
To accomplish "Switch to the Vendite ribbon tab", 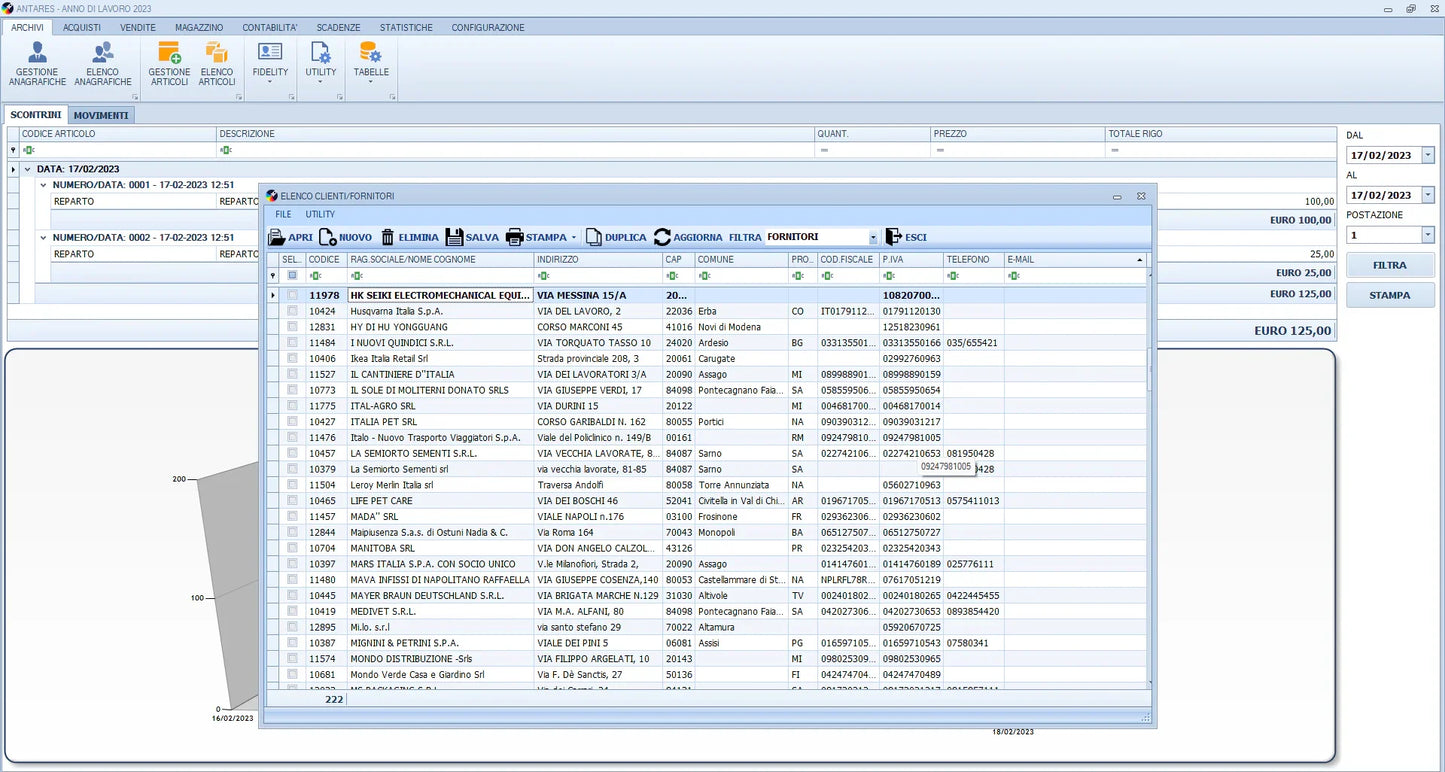I will pyautogui.click(x=138, y=27).
